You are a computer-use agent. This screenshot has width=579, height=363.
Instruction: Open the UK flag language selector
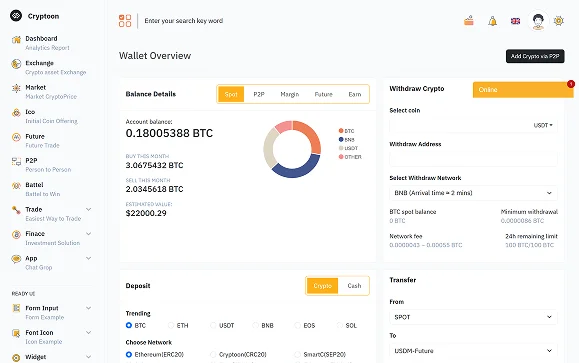[x=515, y=21]
